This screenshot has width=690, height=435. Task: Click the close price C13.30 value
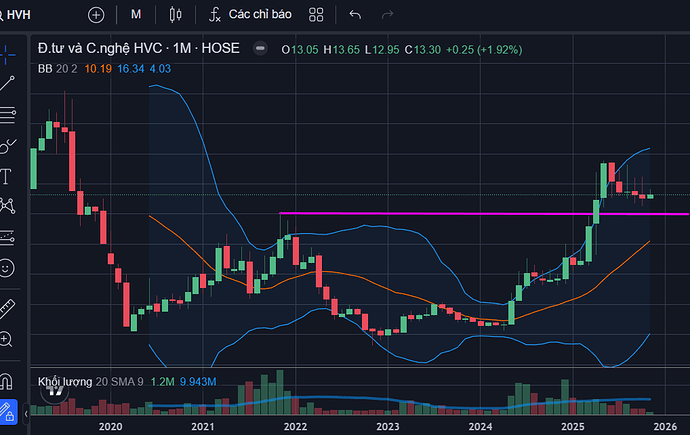(423, 50)
